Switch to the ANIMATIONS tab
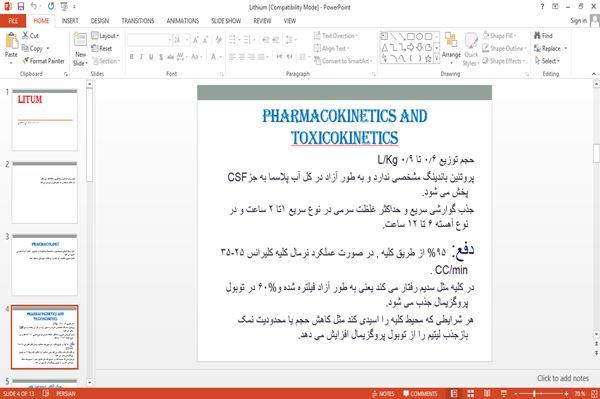The height and width of the screenshot is (399, 600). click(x=183, y=21)
